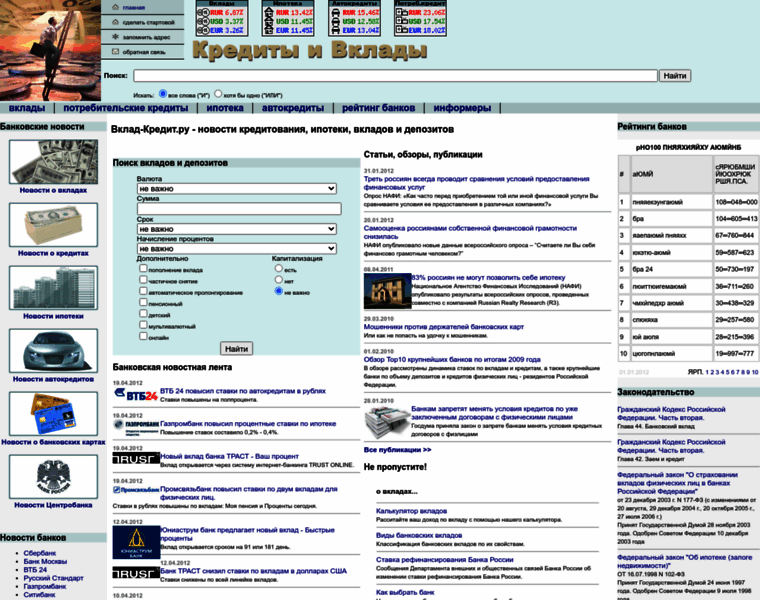
Task: Open the Новости Центробанка emblem thumbnail
Action: coord(53,477)
